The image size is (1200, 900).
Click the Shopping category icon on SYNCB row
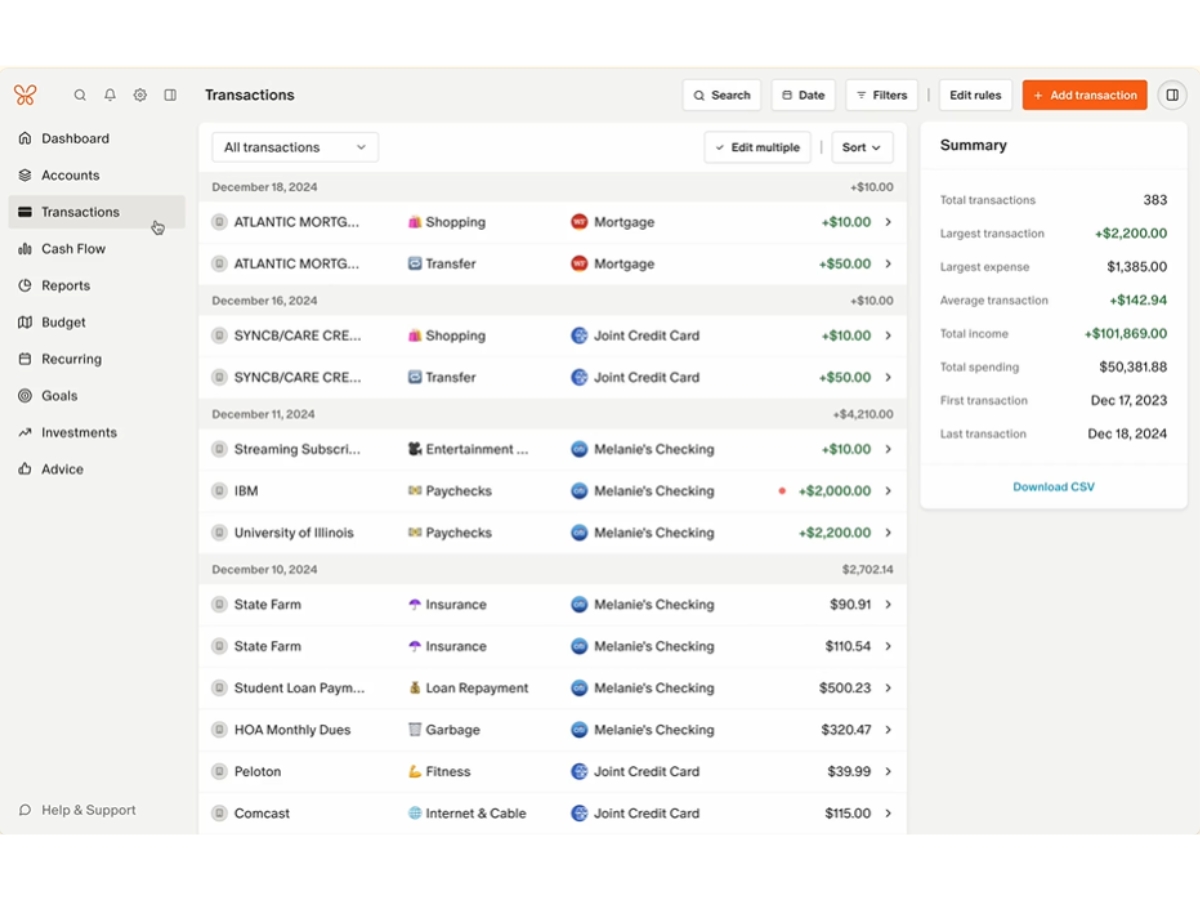coord(415,336)
